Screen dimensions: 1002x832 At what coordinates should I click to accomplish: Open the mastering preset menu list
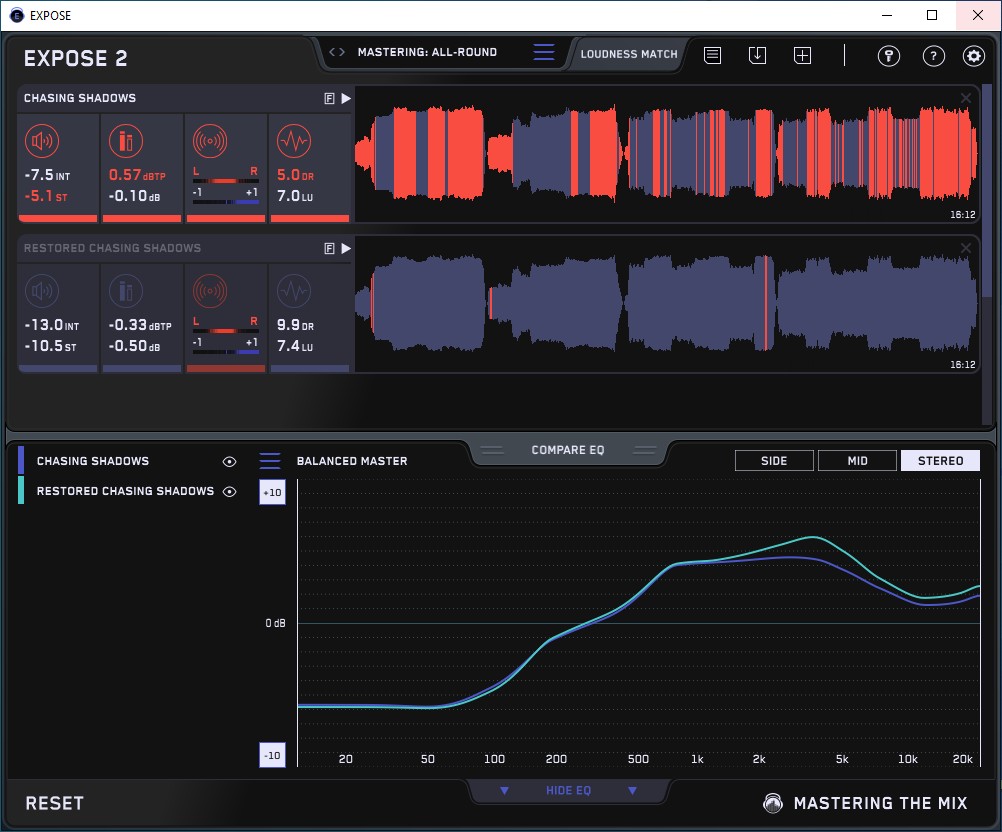(x=543, y=53)
